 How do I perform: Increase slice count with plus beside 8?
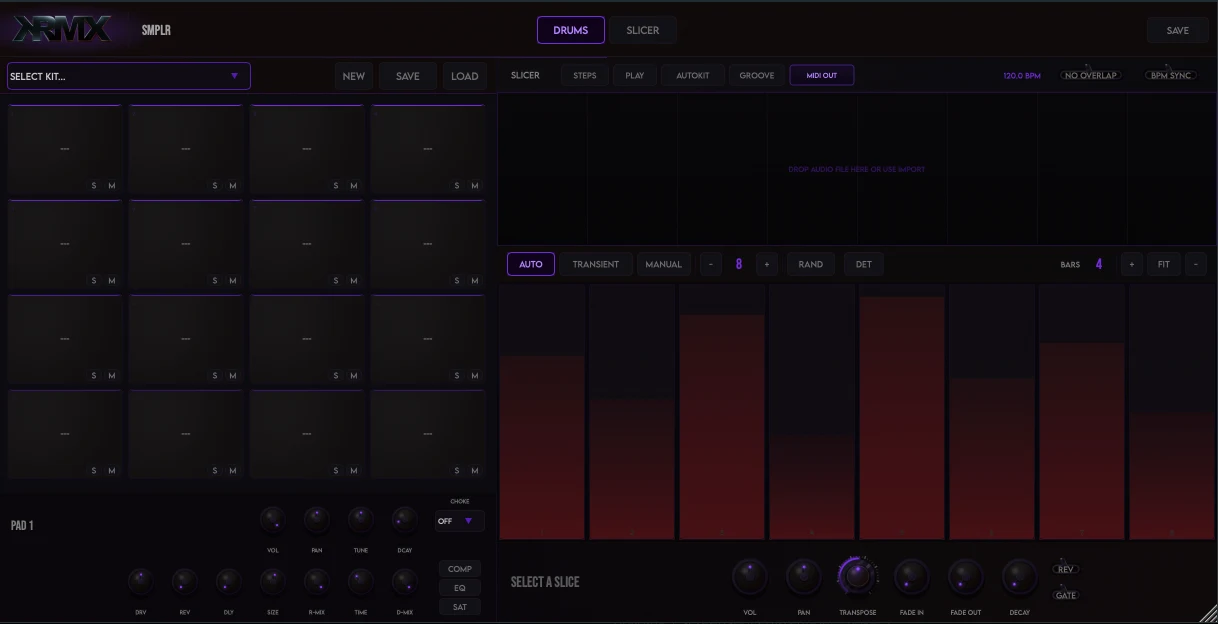[x=767, y=264]
